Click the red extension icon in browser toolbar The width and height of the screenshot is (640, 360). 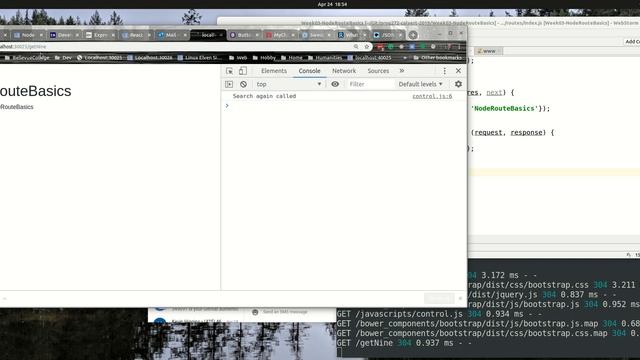(x=380, y=47)
